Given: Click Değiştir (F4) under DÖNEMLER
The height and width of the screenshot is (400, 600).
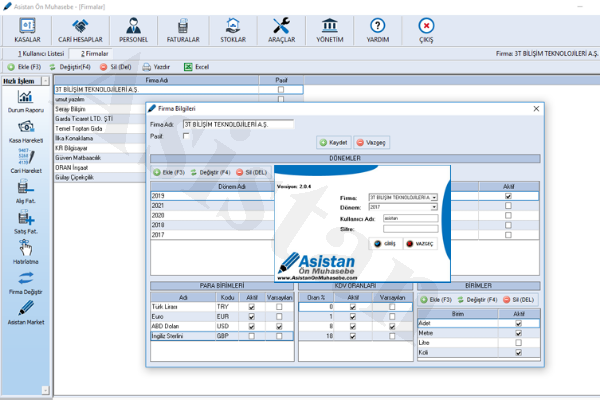Looking at the screenshot, I should [x=210, y=173].
